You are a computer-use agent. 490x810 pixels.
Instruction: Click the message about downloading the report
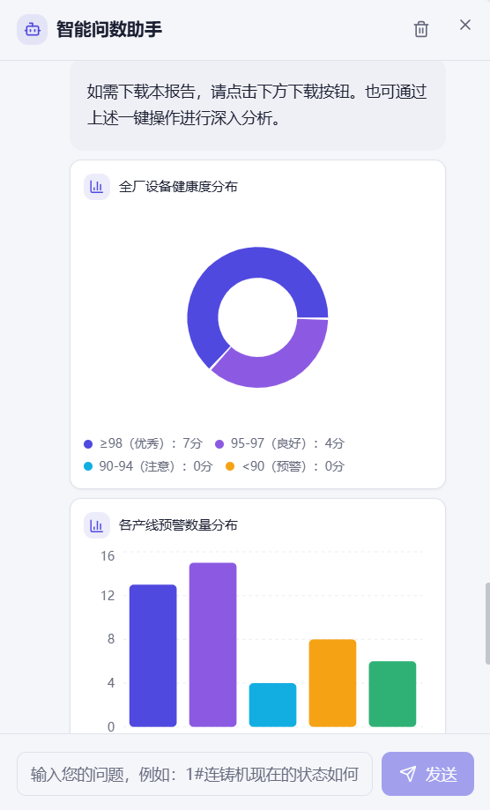click(x=257, y=105)
